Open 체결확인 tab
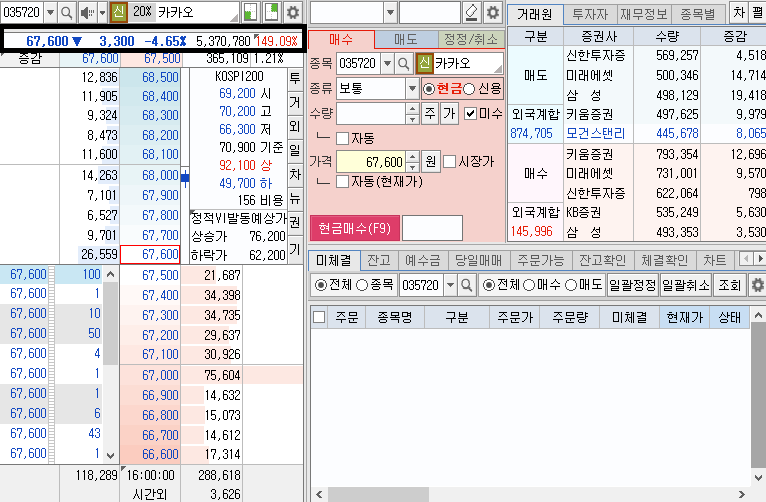The height and width of the screenshot is (502, 766). 664,260
